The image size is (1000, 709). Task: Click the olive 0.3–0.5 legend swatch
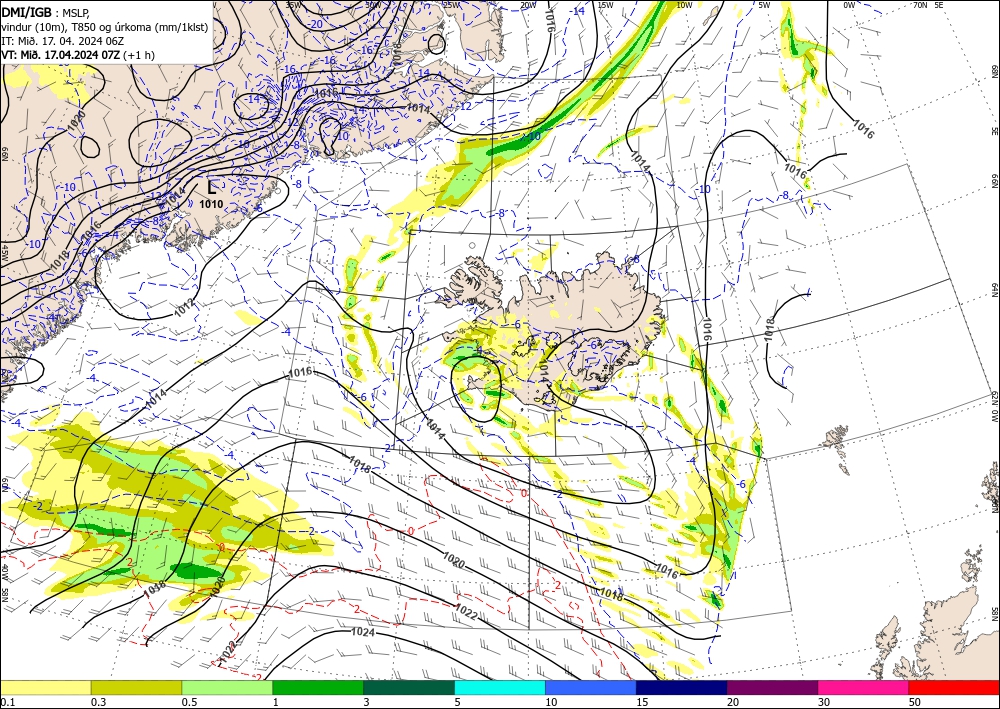coord(136,687)
